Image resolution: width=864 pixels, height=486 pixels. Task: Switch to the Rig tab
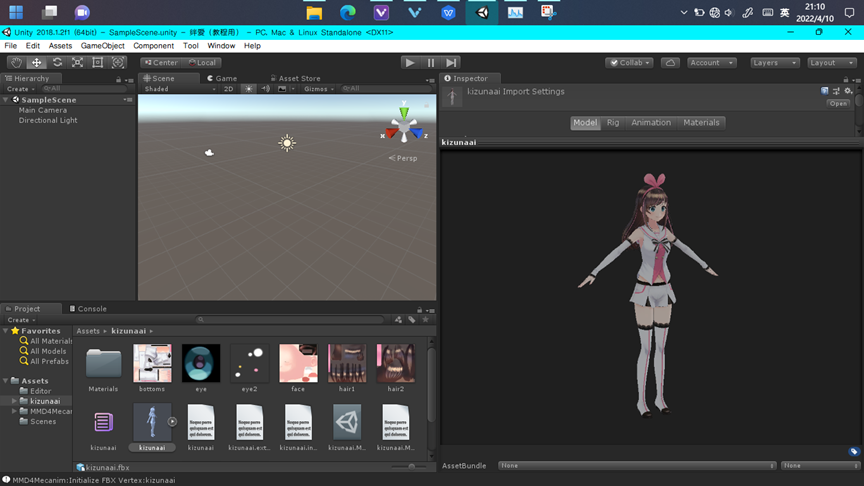click(x=613, y=123)
